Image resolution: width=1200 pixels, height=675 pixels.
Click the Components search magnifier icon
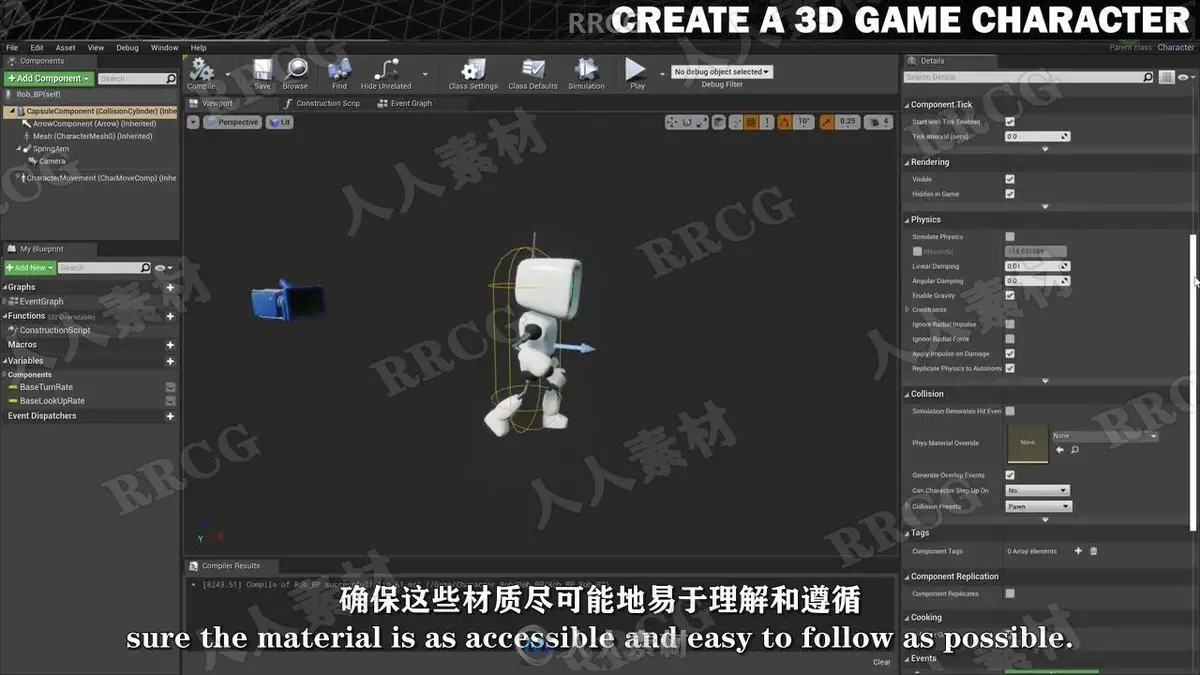click(170, 78)
